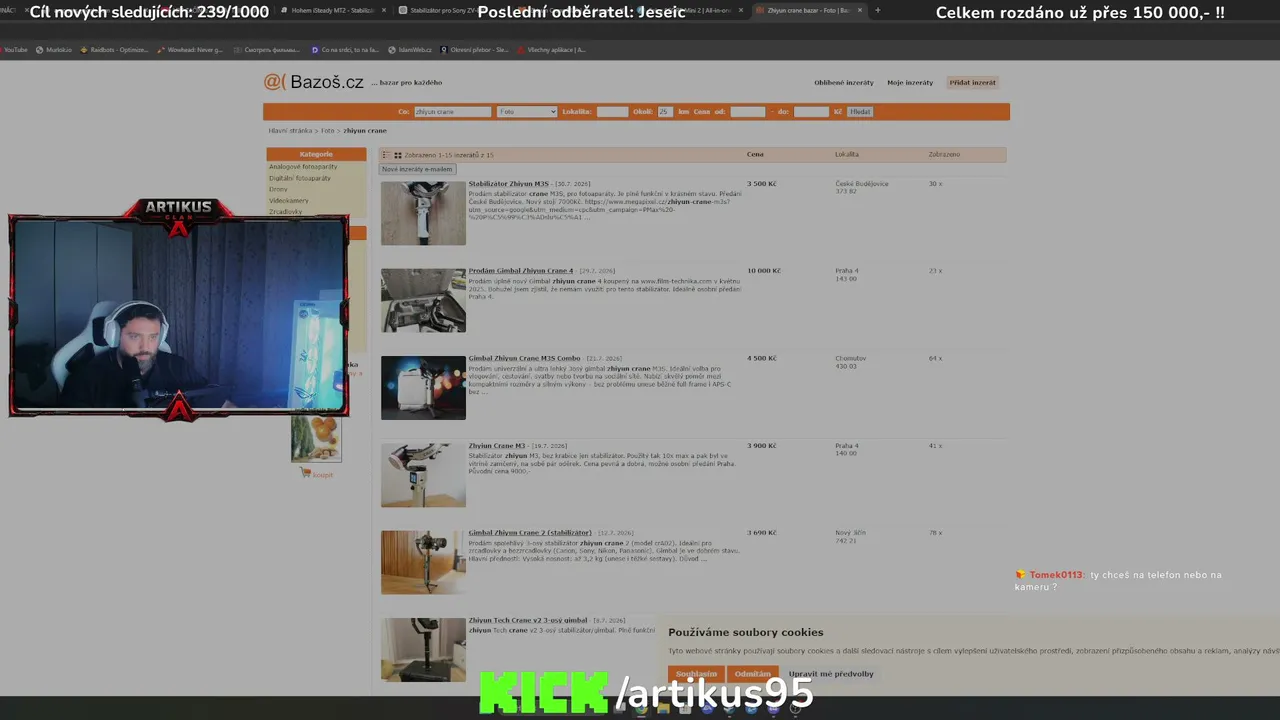Accept cookies with Souhlasím button
The width and height of the screenshot is (1280, 720).
pyautogui.click(x=696, y=674)
